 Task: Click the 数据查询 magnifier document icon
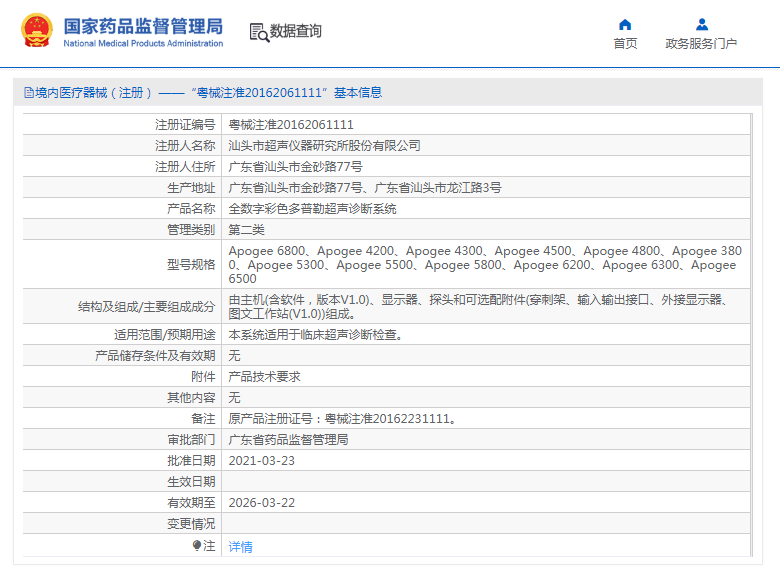259,32
